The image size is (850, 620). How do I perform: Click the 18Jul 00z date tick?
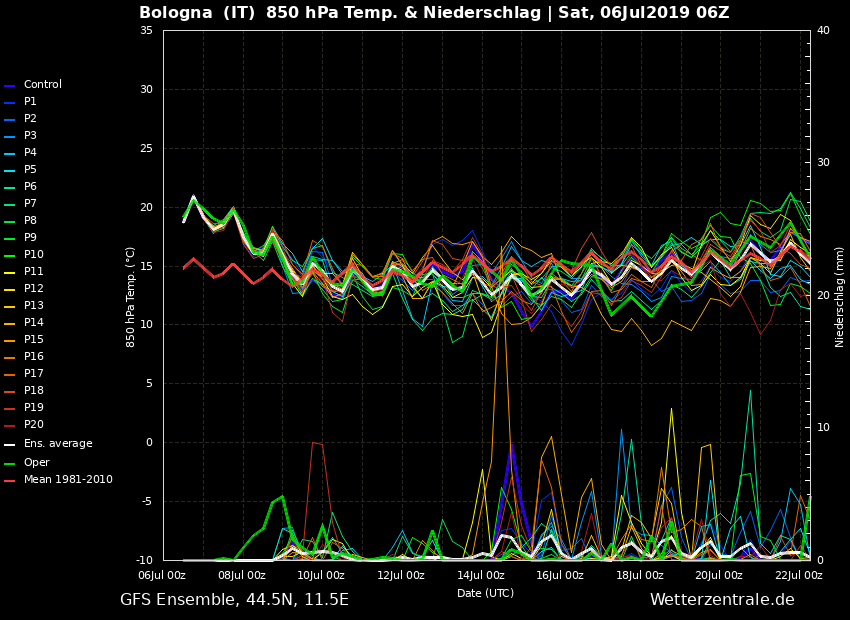[639, 575]
